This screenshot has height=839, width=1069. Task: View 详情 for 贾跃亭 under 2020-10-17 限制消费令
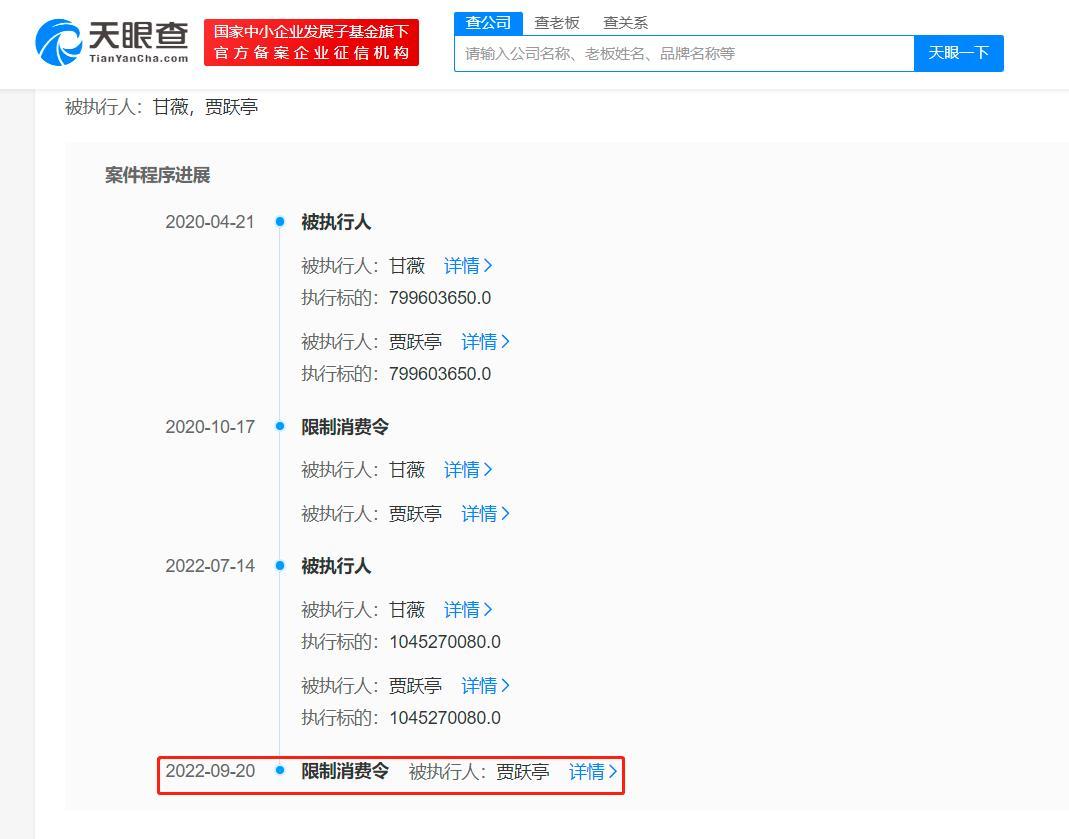click(x=485, y=514)
